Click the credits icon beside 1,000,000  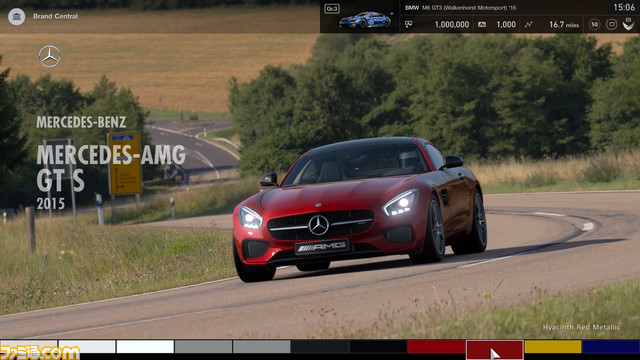[409, 24]
